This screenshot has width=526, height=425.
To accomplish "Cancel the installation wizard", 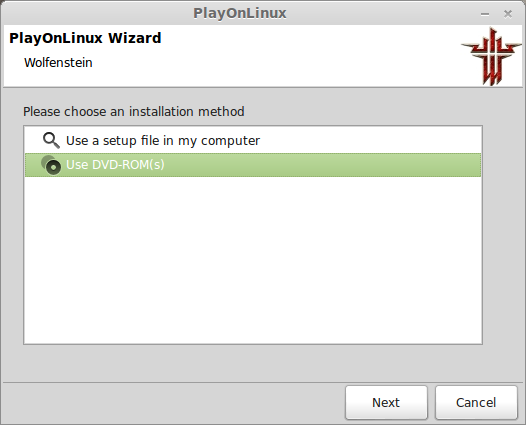I will point(476,403).
